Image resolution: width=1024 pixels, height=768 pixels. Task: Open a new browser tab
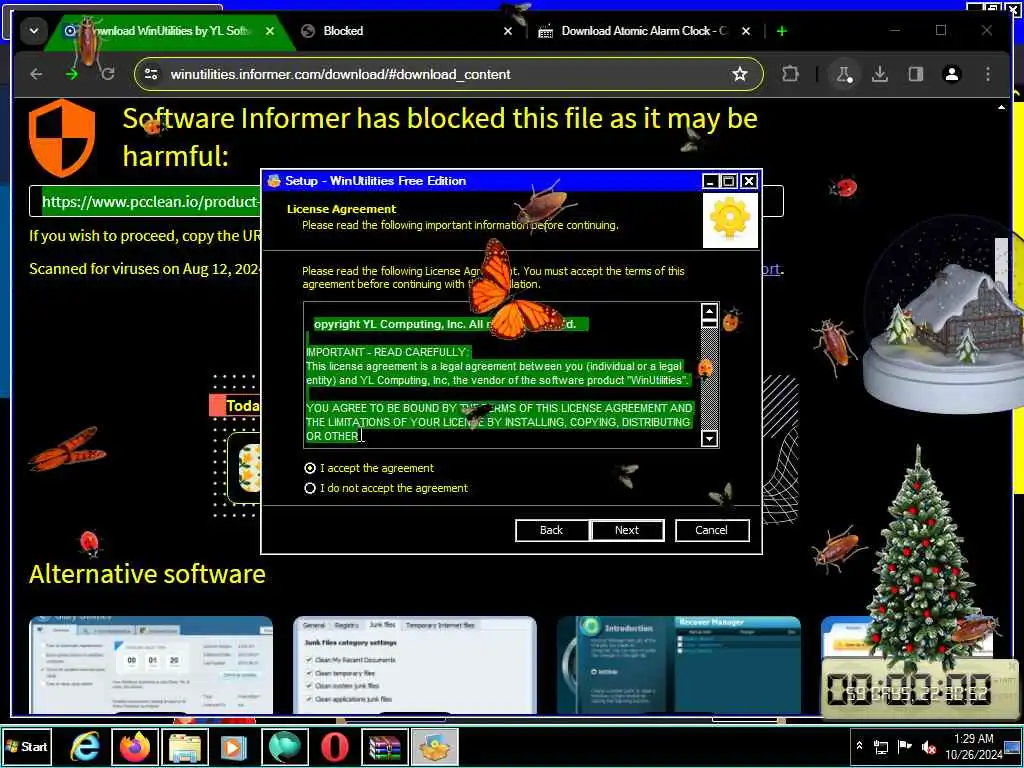(x=782, y=31)
